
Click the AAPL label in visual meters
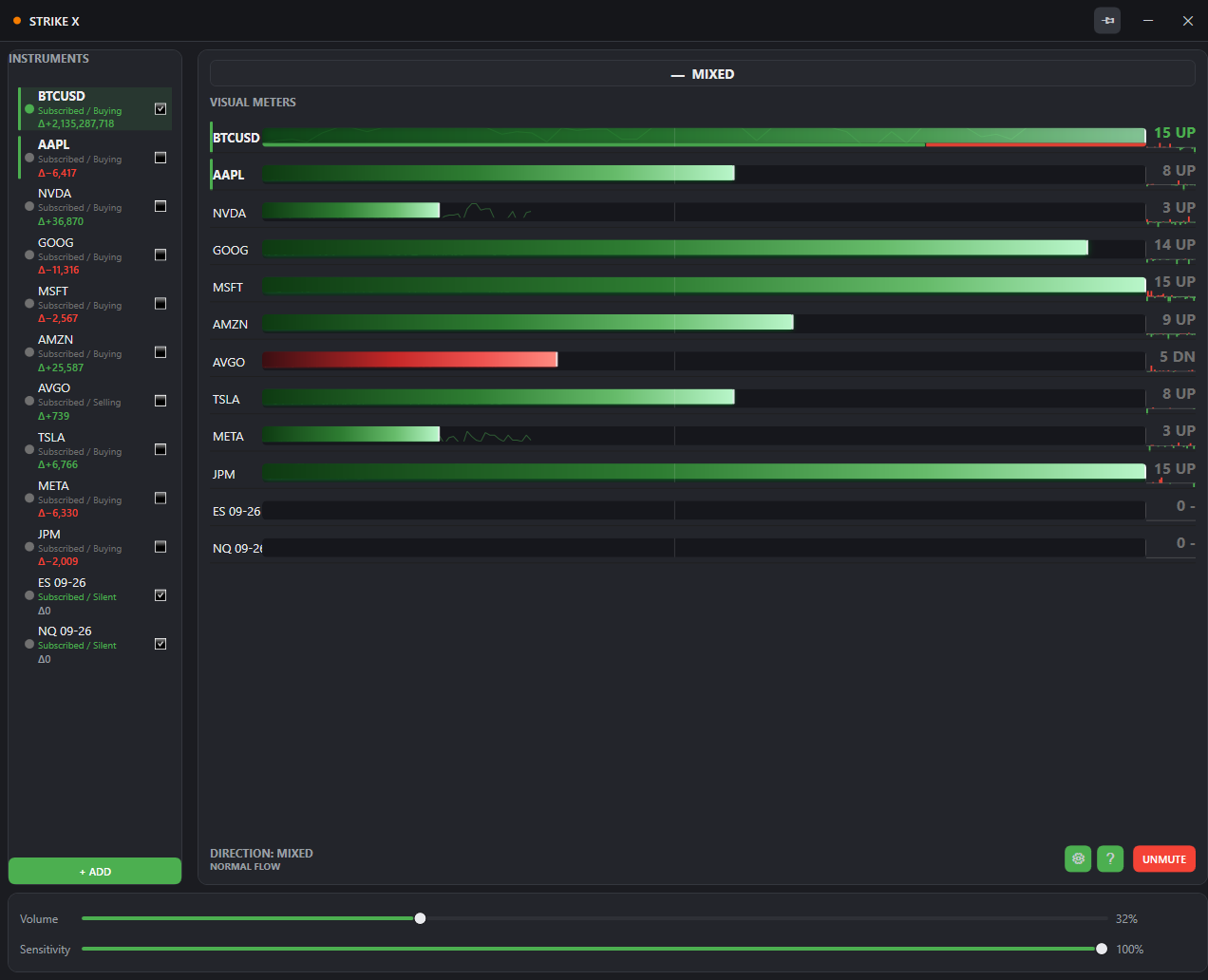click(x=228, y=175)
